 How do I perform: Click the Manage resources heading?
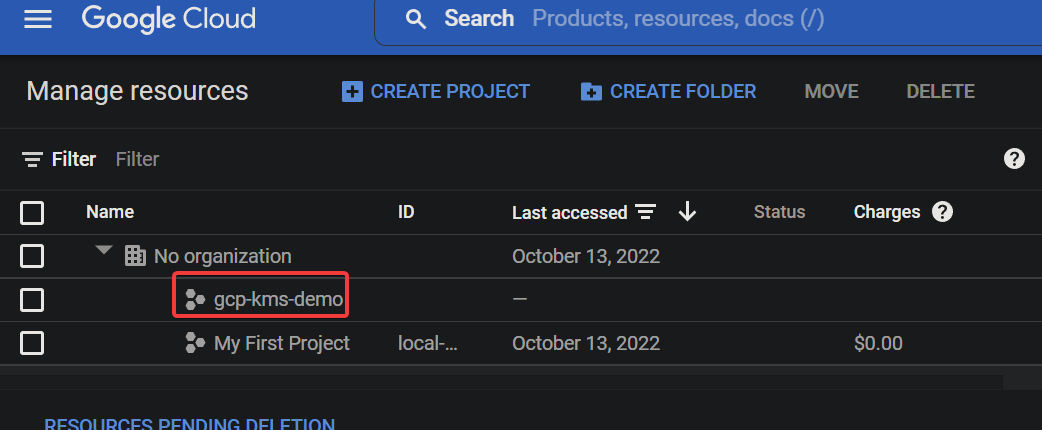(x=138, y=91)
